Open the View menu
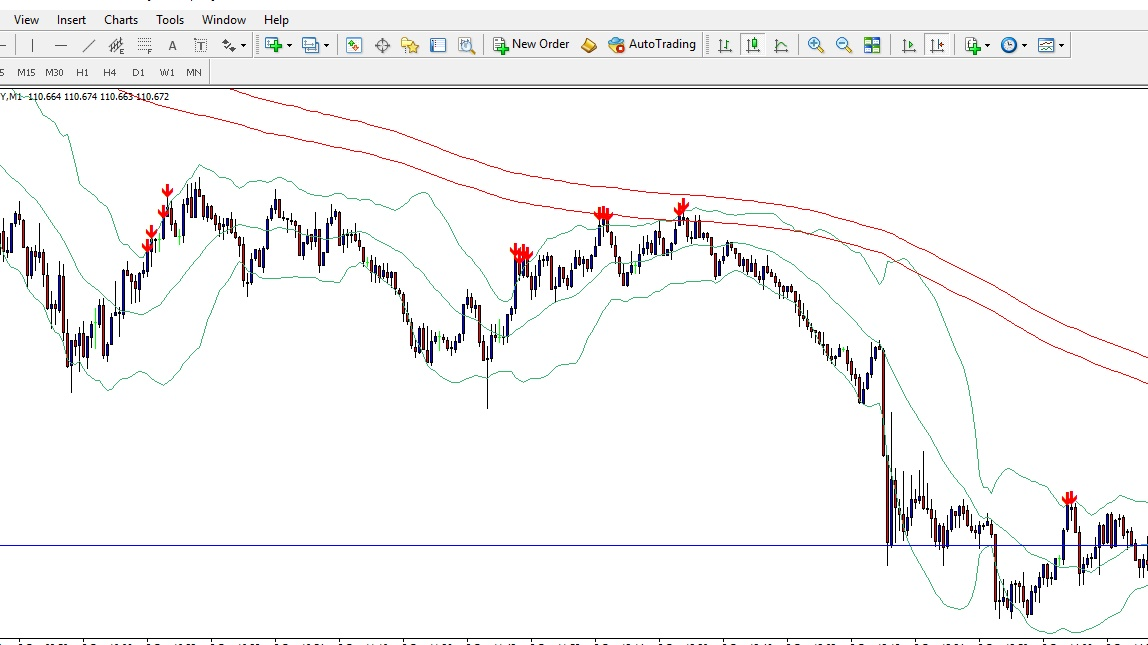This screenshot has height=645, width=1148. pyautogui.click(x=26, y=20)
